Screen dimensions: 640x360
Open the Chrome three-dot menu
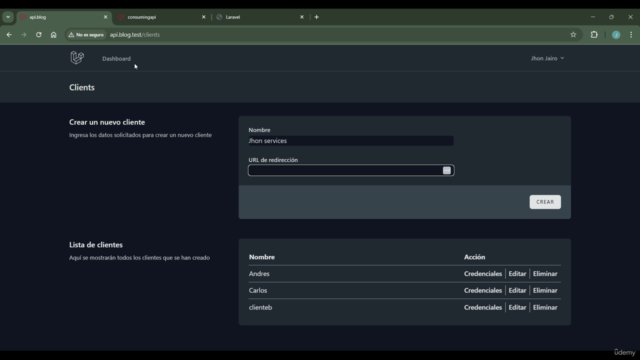point(631,35)
